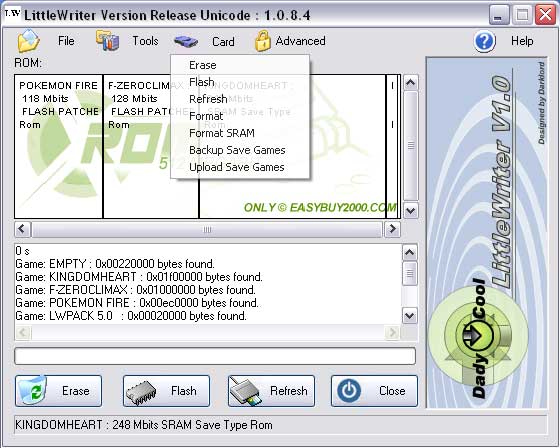The height and width of the screenshot is (448, 560).
Task: Click the log panel vertical scrollbar thumb
Action: [410, 273]
